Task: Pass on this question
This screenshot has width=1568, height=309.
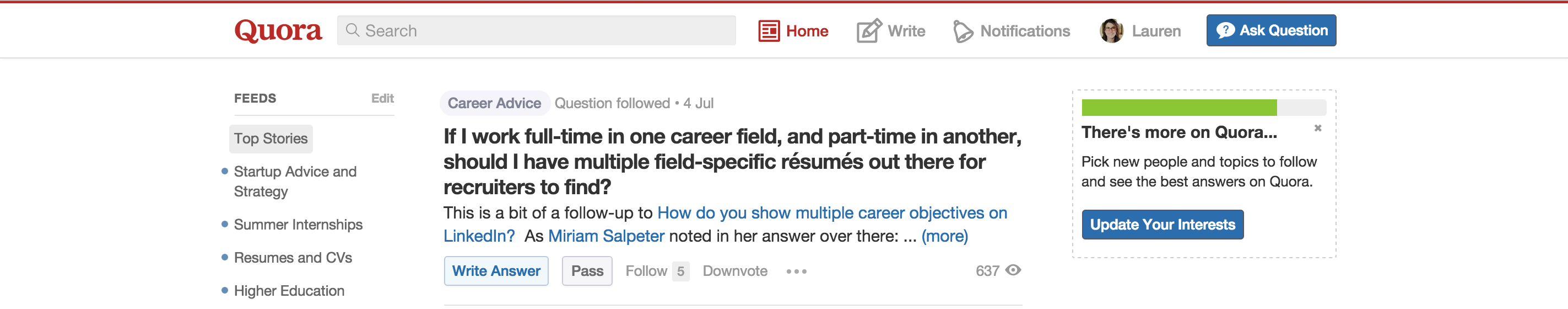Action: pos(587,271)
